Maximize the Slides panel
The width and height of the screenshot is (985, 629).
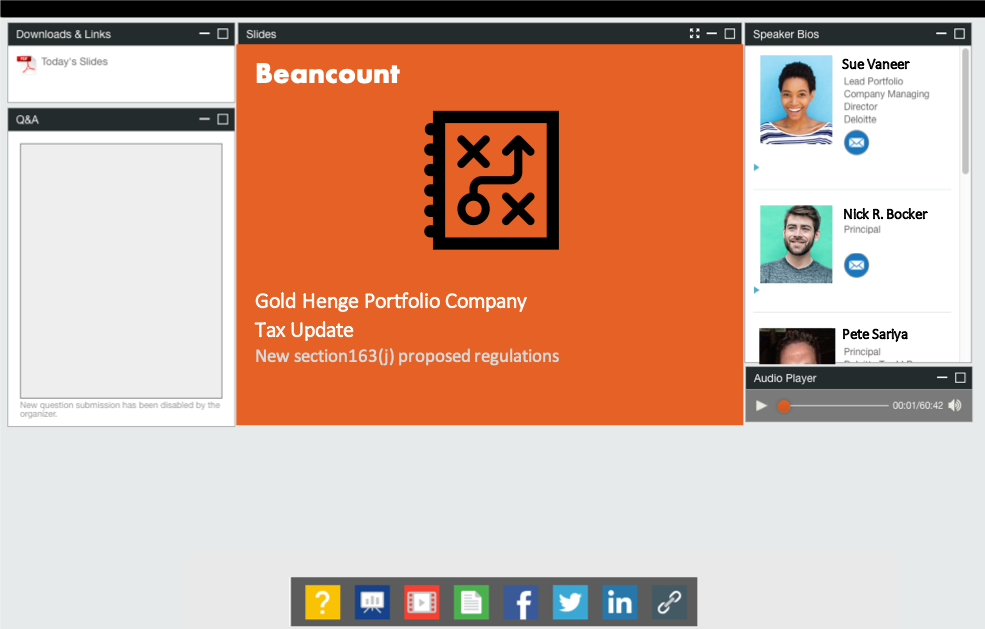point(729,34)
